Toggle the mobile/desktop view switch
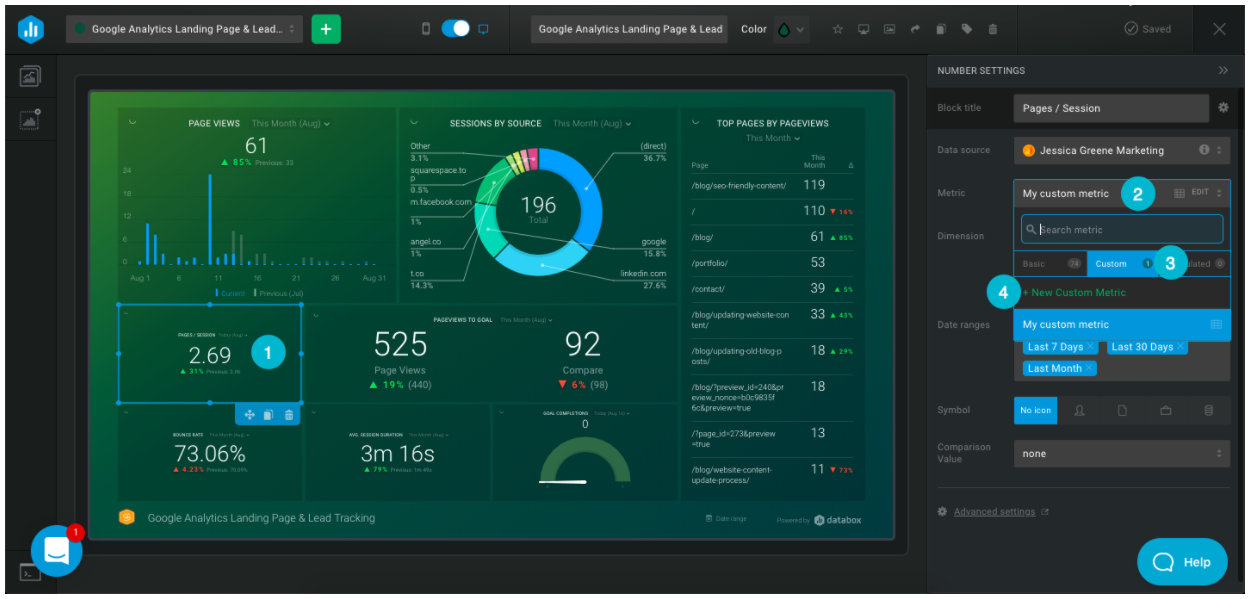This screenshot has width=1251, height=599. pyautogui.click(x=455, y=29)
